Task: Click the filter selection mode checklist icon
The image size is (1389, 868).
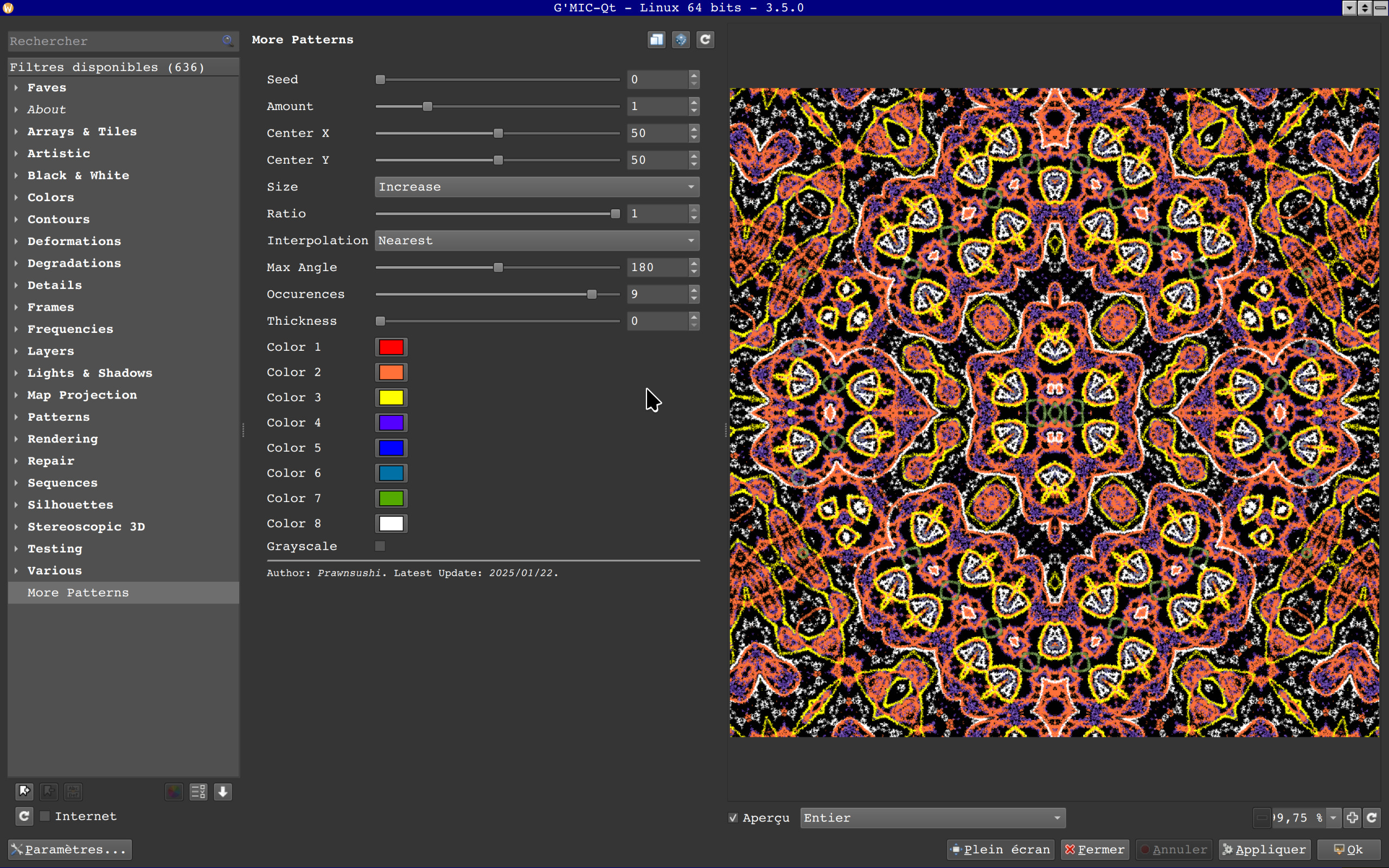Action: tap(198, 792)
